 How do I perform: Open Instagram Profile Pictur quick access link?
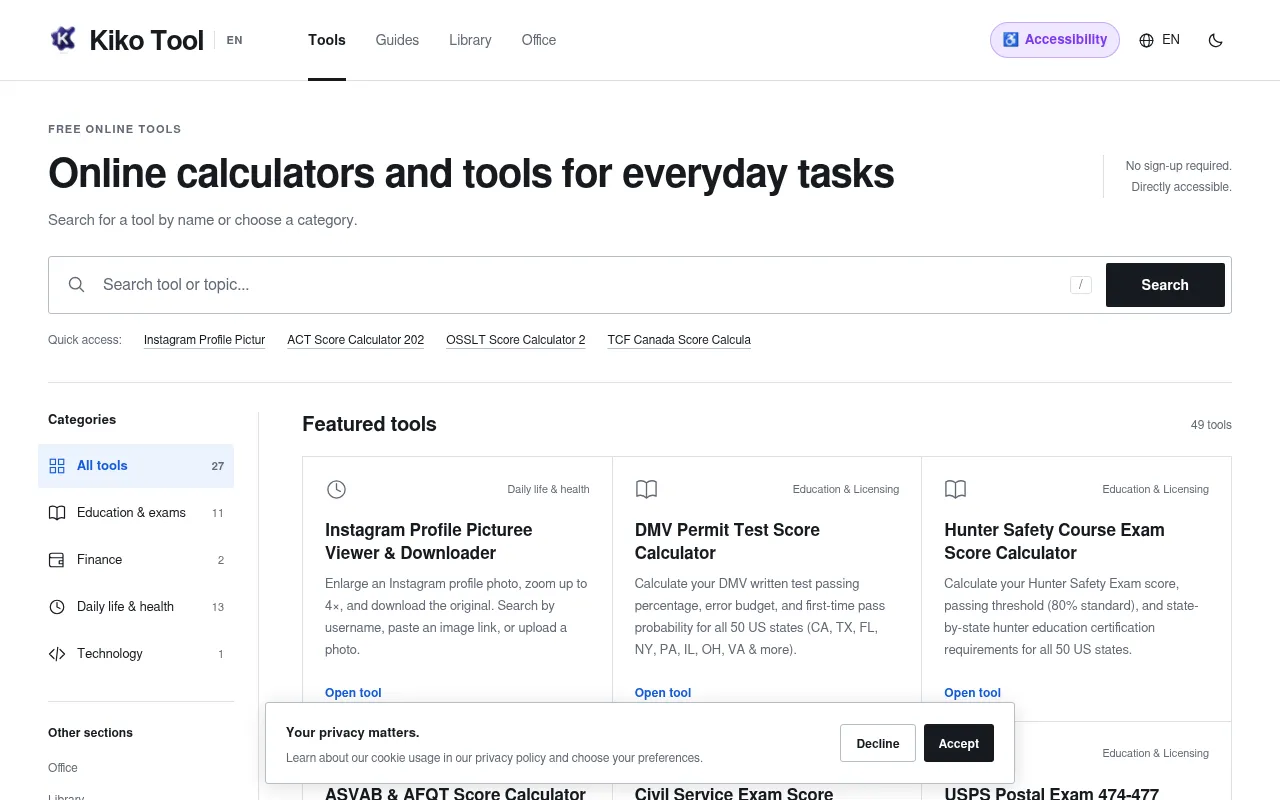[204, 340]
